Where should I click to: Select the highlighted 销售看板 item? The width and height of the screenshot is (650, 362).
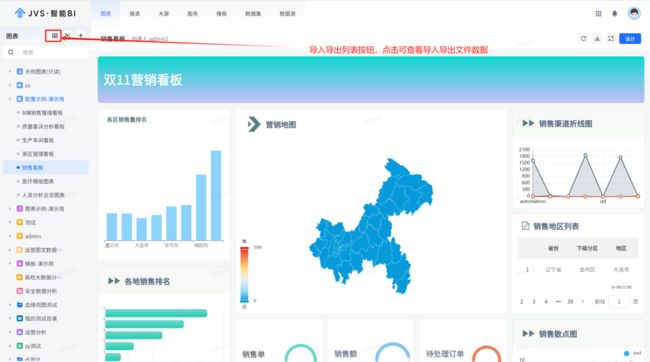[x=46, y=167]
